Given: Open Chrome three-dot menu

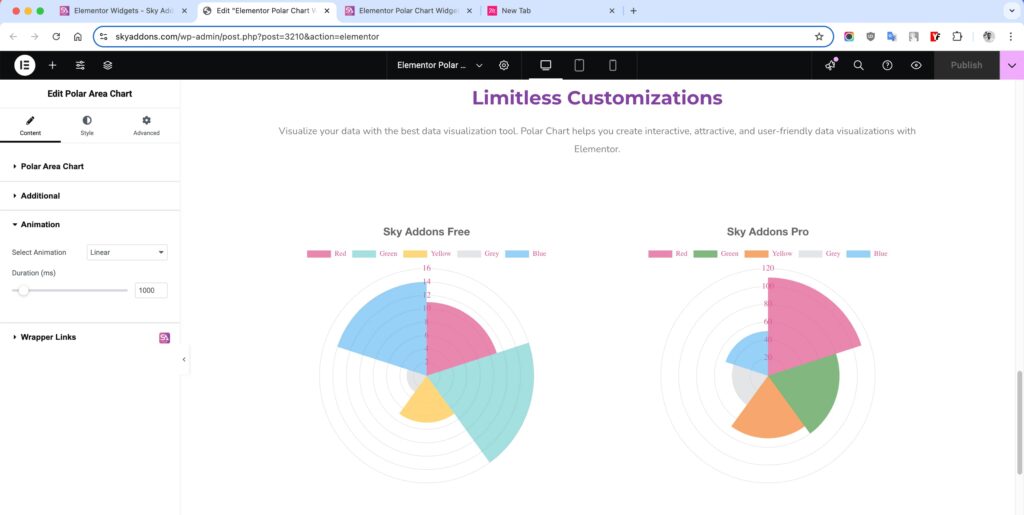Looking at the screenshot, I should (1010, 37).
